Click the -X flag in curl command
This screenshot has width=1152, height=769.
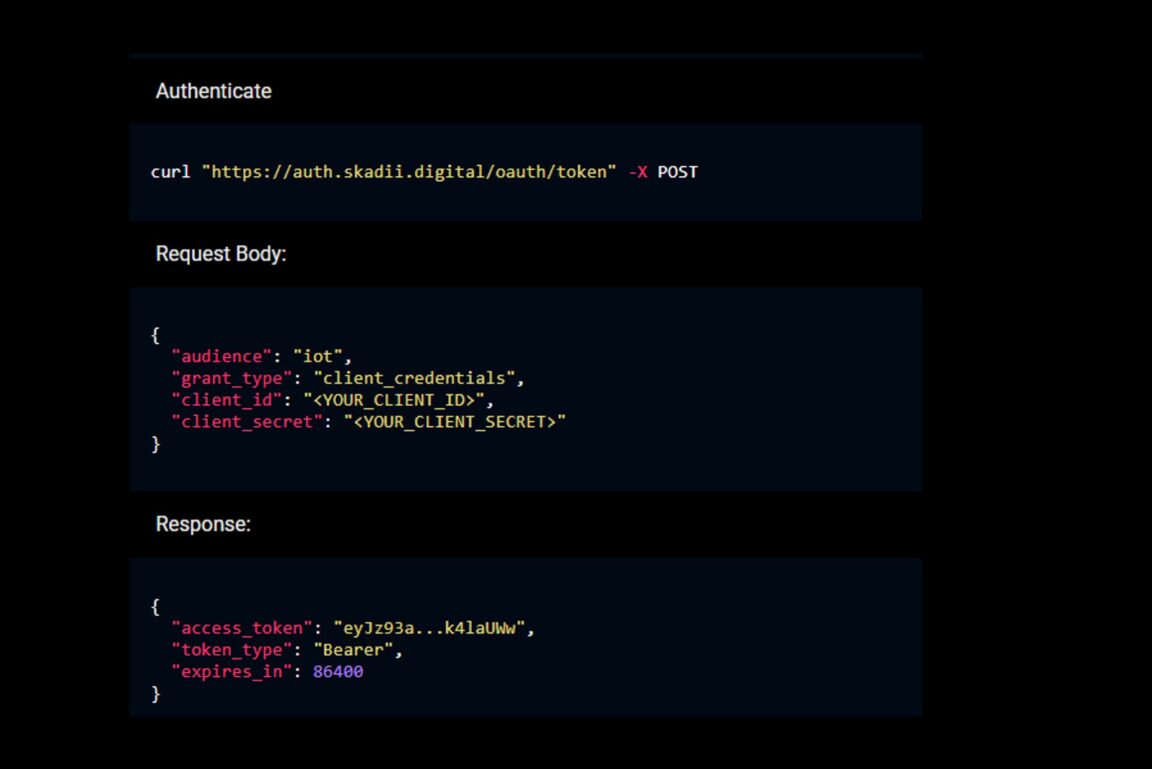[637, 172]
